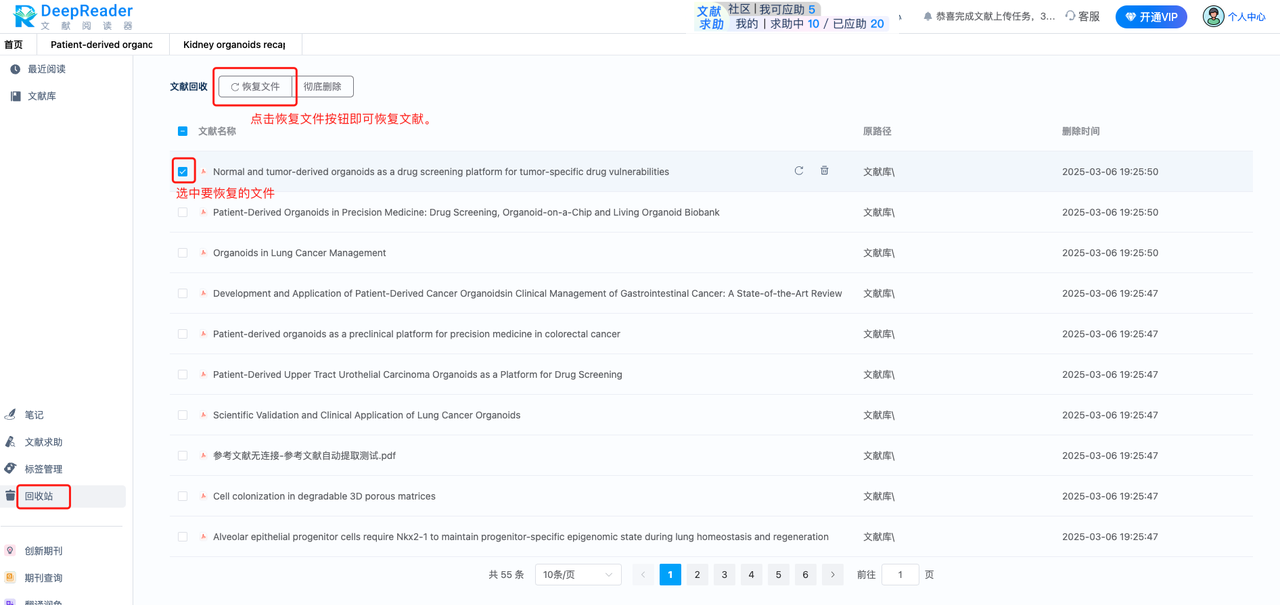This screenshot has height=605, width=1280.
Task: Open the 10条/页 page size dropdown
Action: pos(577,574)
